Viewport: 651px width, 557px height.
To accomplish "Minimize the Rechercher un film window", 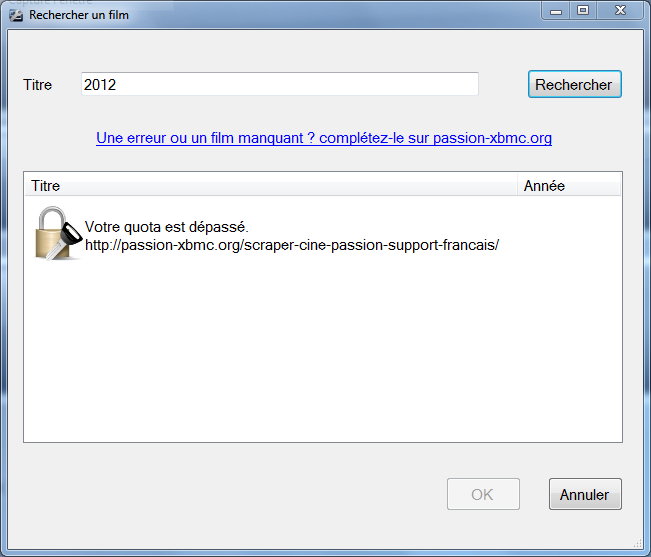I will coord(556,11).
